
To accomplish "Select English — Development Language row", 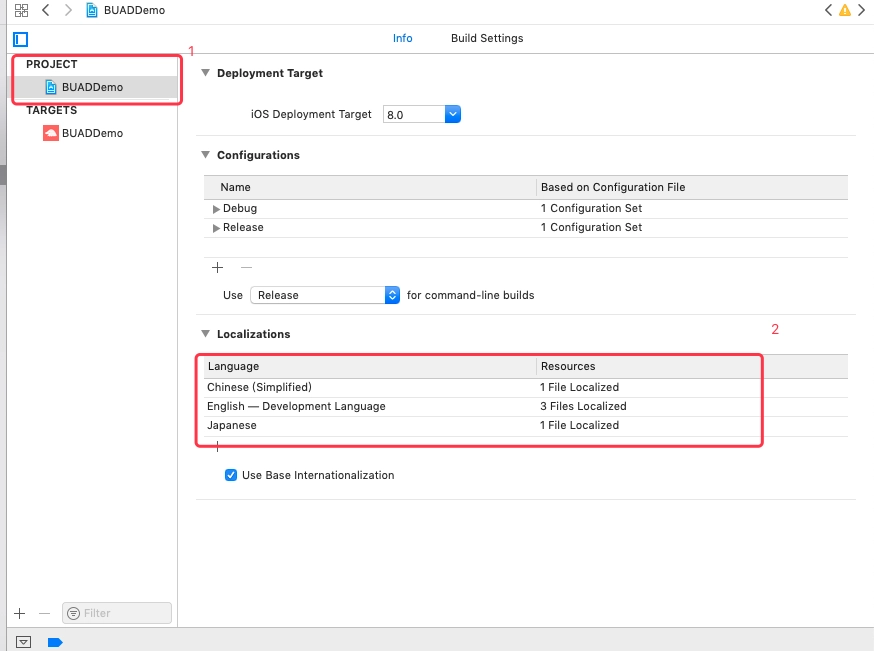I will (526, 406).
